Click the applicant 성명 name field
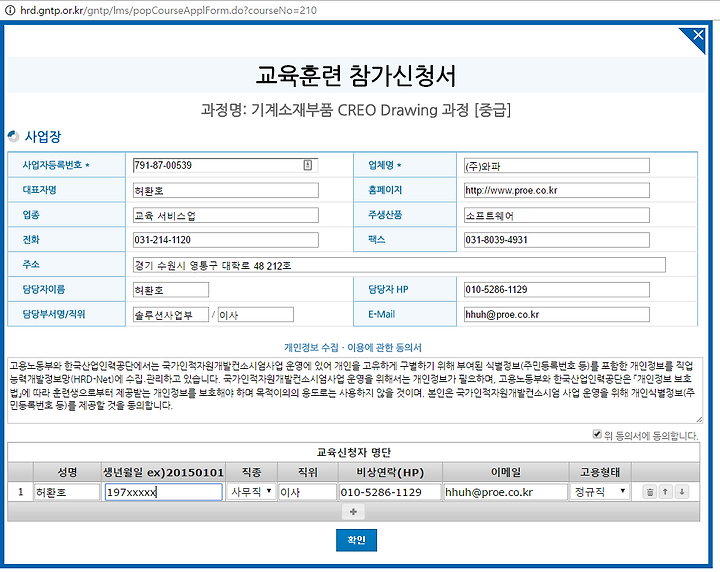The image size is (720, 572). tap(67, 492)
